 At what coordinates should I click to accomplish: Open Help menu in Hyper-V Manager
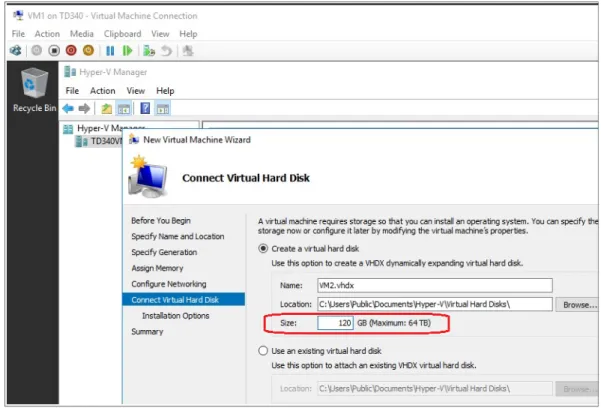165,91
